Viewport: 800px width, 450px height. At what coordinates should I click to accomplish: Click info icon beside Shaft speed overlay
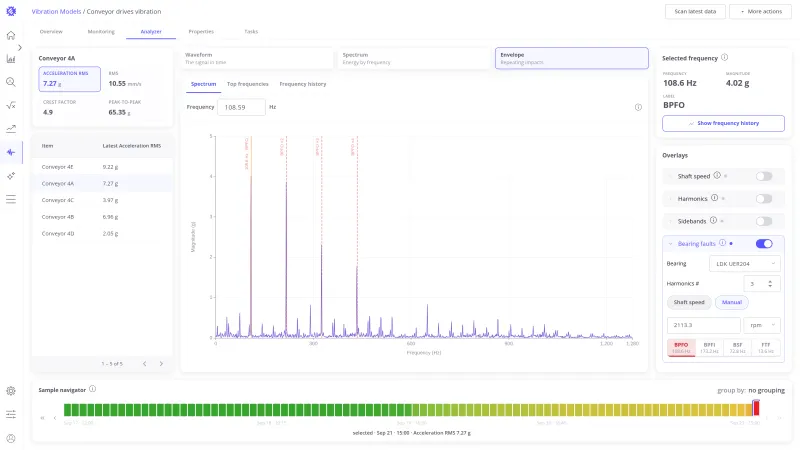717,176
